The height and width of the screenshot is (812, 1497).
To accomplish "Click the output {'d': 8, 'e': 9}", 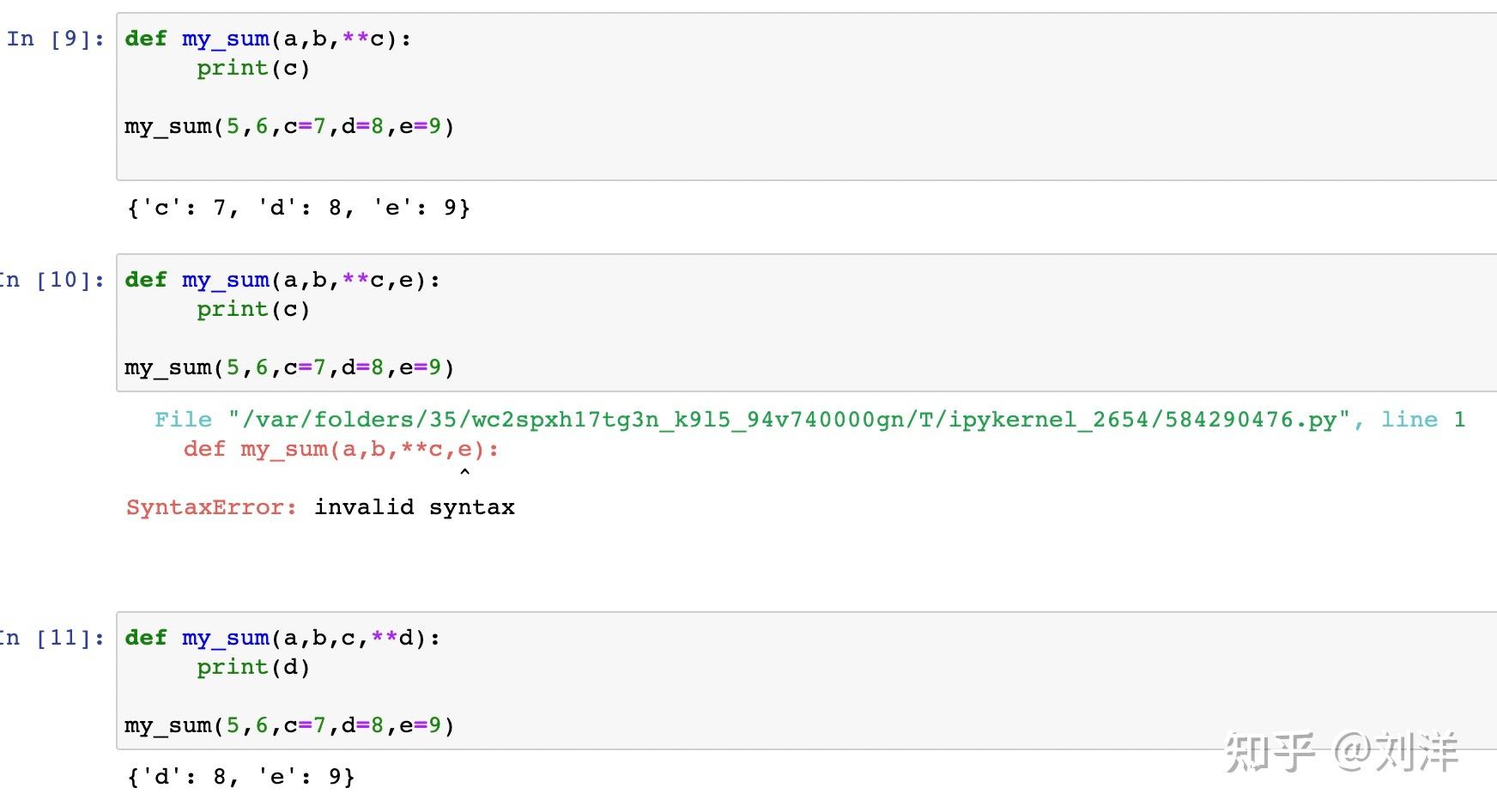I will pyautogui.click(x=240, y=777).
